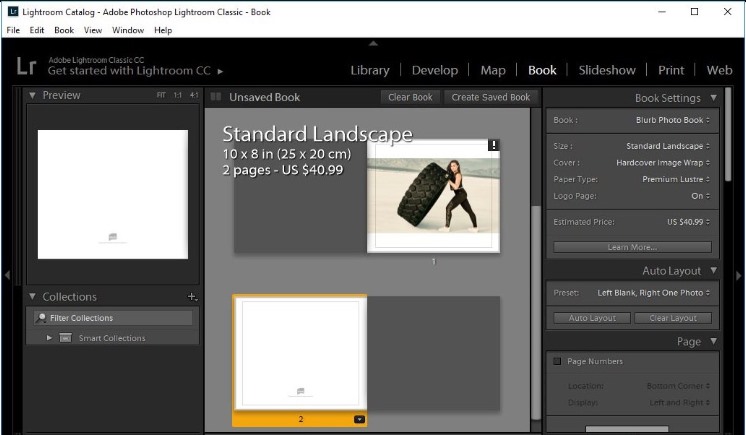Click the Create Saved Book button
Screen dimensions: 746x435
tap(491, 97)
